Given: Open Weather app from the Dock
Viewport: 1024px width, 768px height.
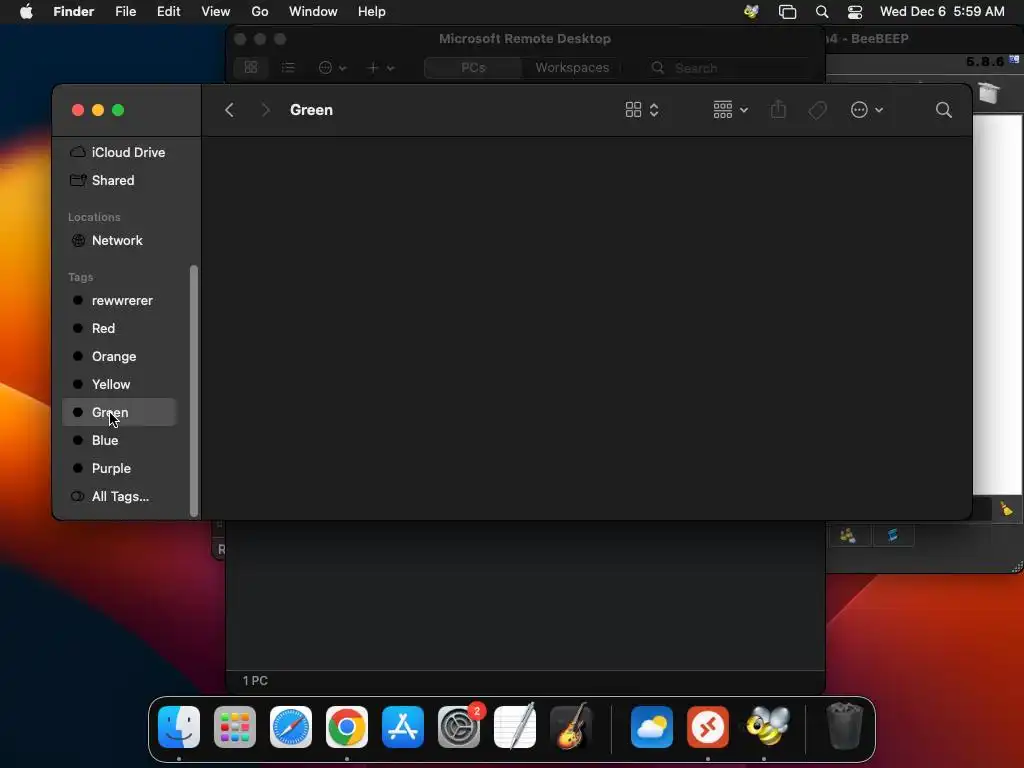Looking at the screenshot, I should 652,726.
